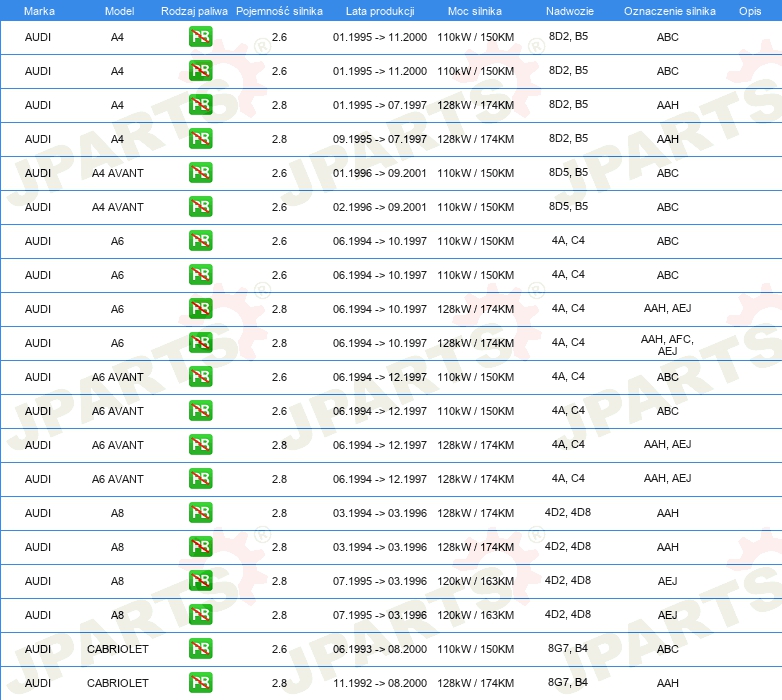Screen dimensions: 782x700
Task: Click 'CABRIOLET' in the 2.6 engine row
Action: 118,649
